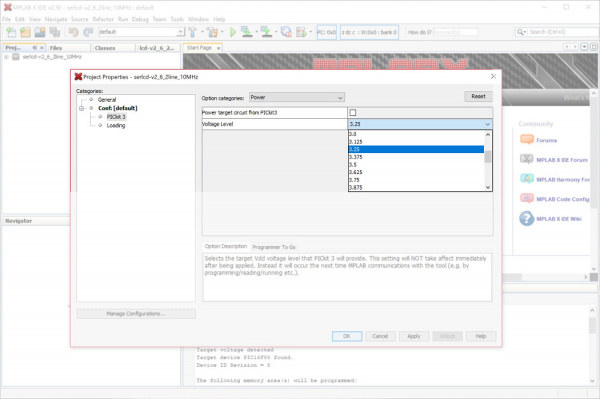Click the Help button in dialog
Screen dimensions: 600x399
pyautogui.click(x=481, y=336)
